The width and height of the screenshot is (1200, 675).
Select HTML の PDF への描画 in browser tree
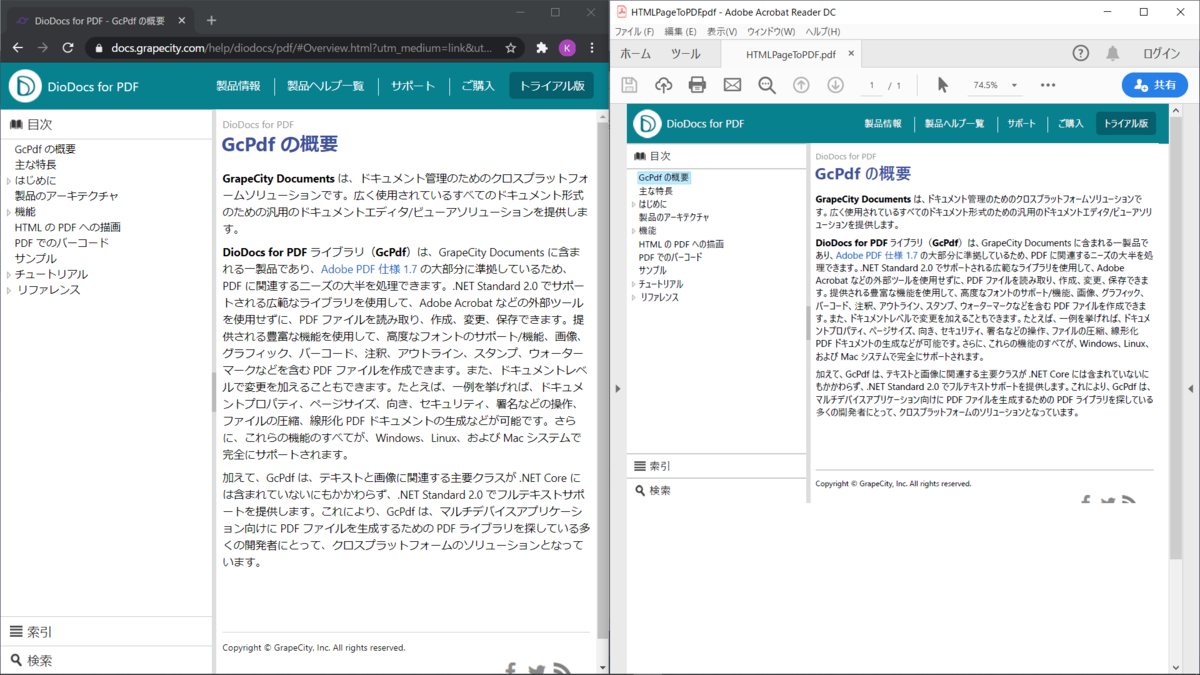[68, 227]
